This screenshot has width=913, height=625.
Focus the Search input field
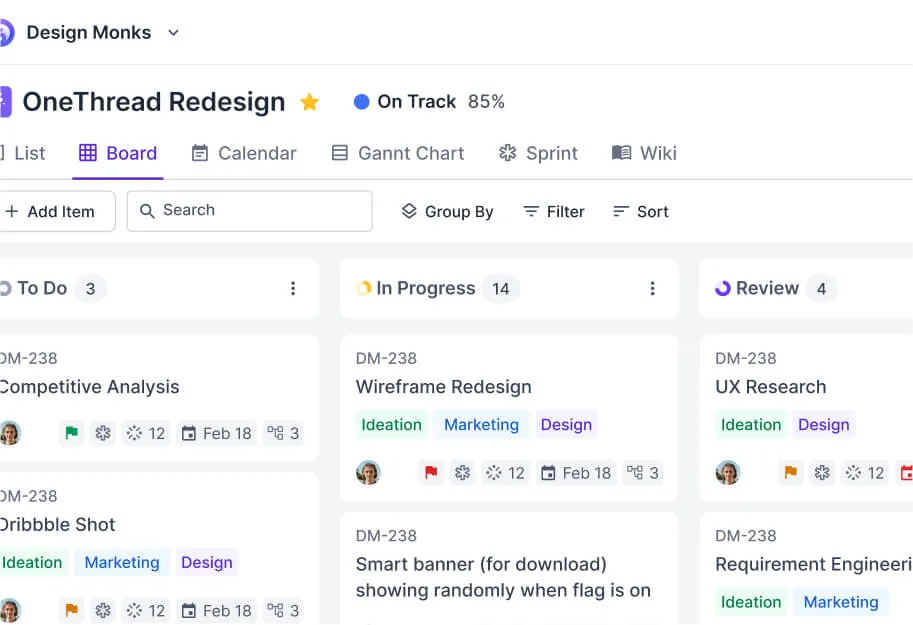(x=250, y=211)
